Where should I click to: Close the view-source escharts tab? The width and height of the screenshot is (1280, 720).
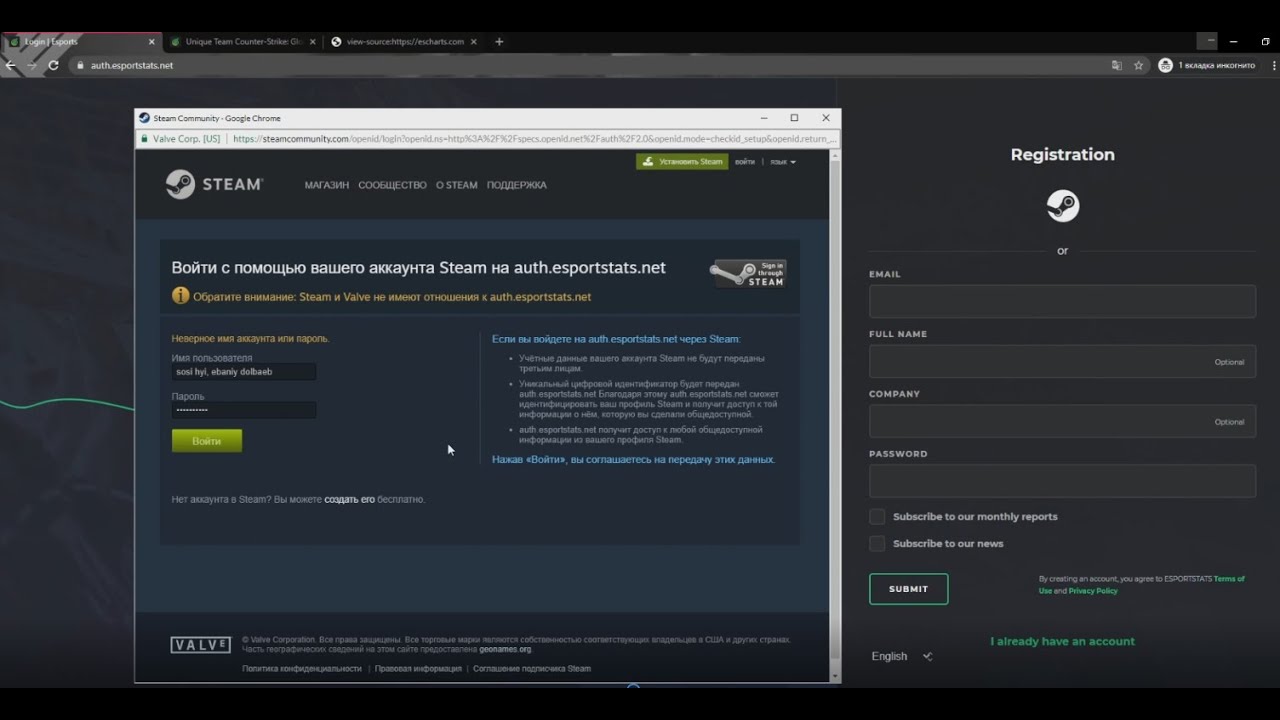pyautogui.click(x=474, y=42)
